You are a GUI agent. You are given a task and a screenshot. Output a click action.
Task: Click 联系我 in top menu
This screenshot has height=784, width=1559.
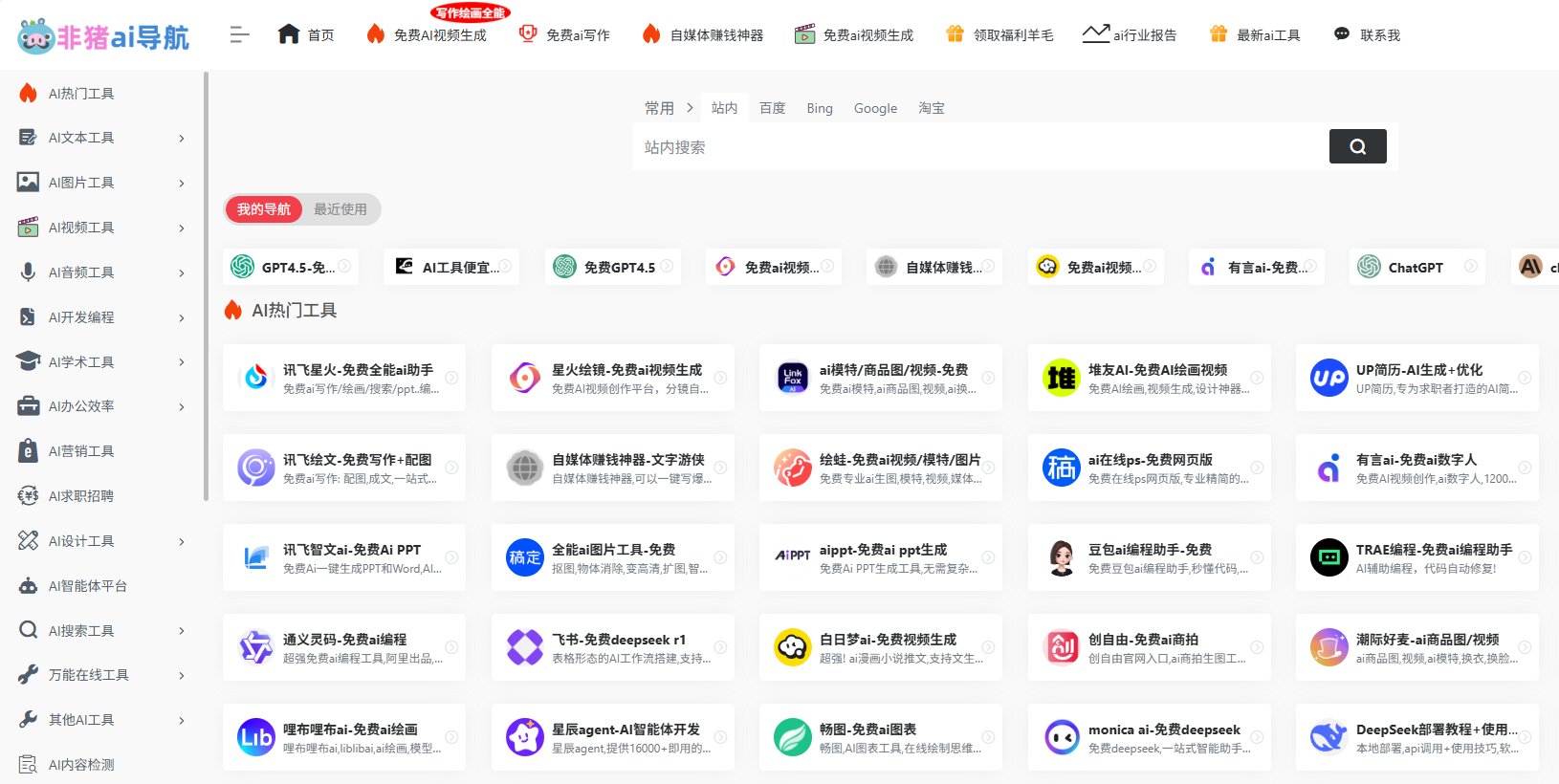pos(1367,34)
